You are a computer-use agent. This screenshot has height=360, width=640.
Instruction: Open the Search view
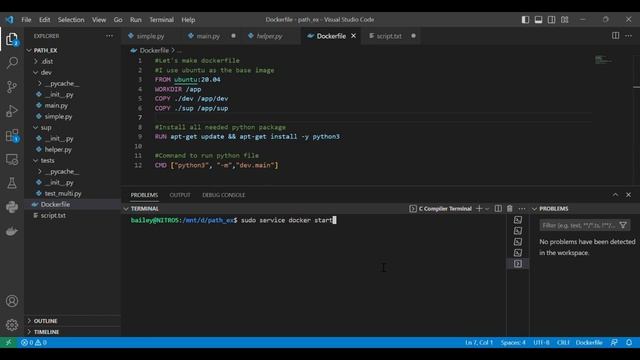point(12,63)
